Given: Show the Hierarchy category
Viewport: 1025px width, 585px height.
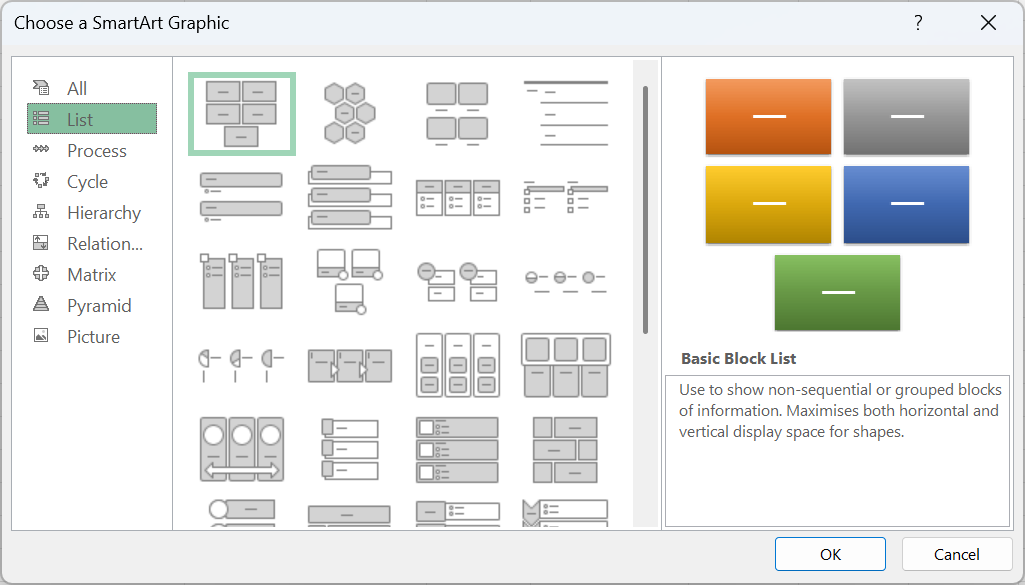Looking at the screenshot, I should (92, 212).
